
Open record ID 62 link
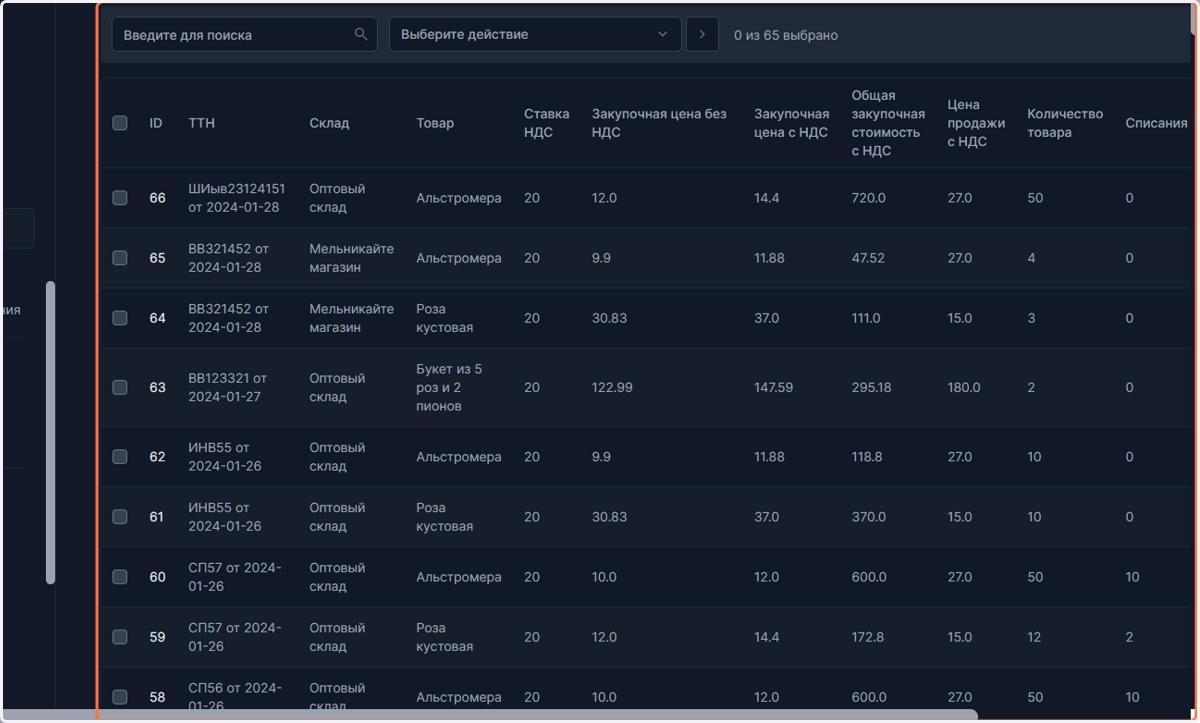(158, 457)
